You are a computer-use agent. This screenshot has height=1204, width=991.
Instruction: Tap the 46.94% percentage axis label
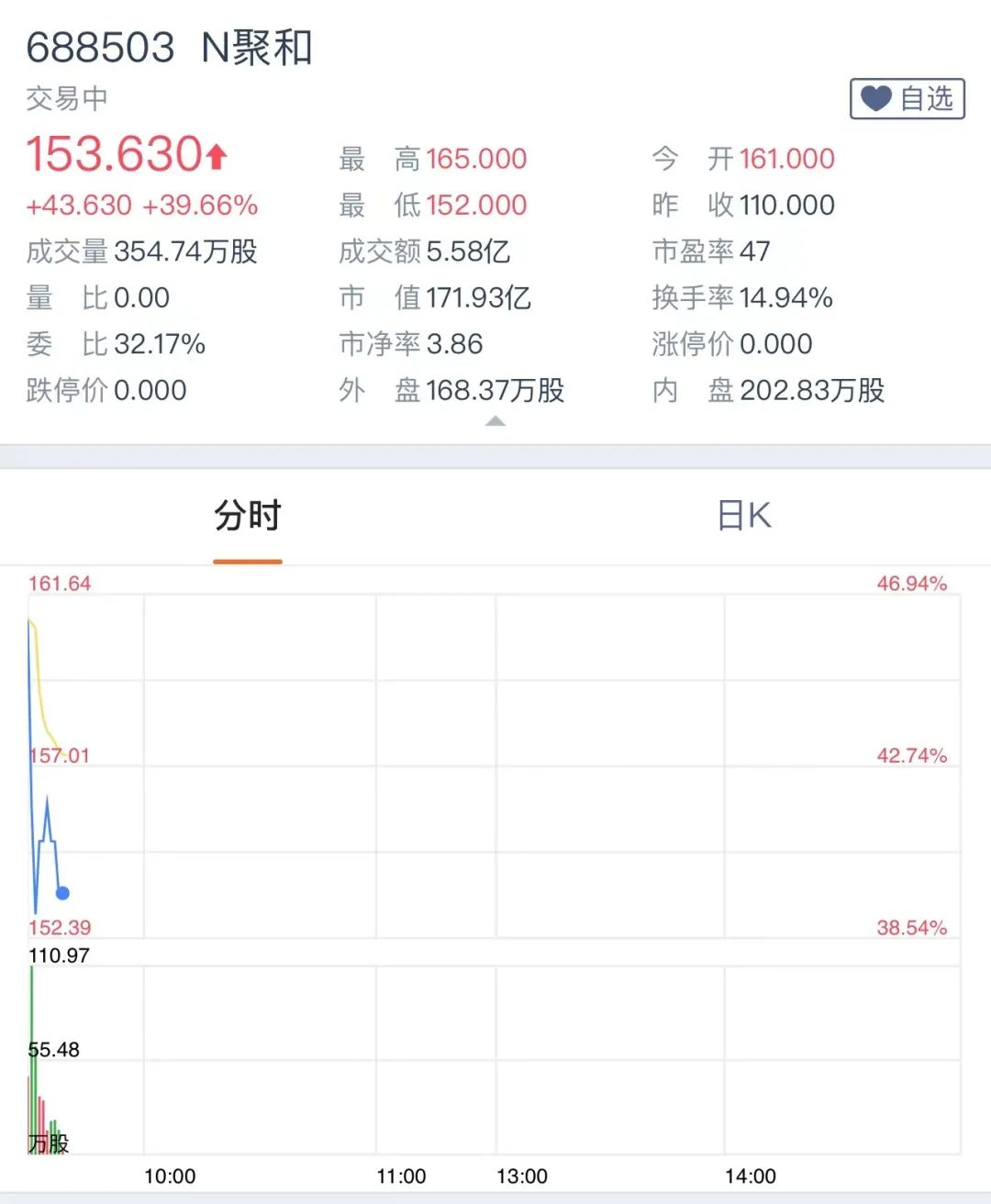[911, 584]
